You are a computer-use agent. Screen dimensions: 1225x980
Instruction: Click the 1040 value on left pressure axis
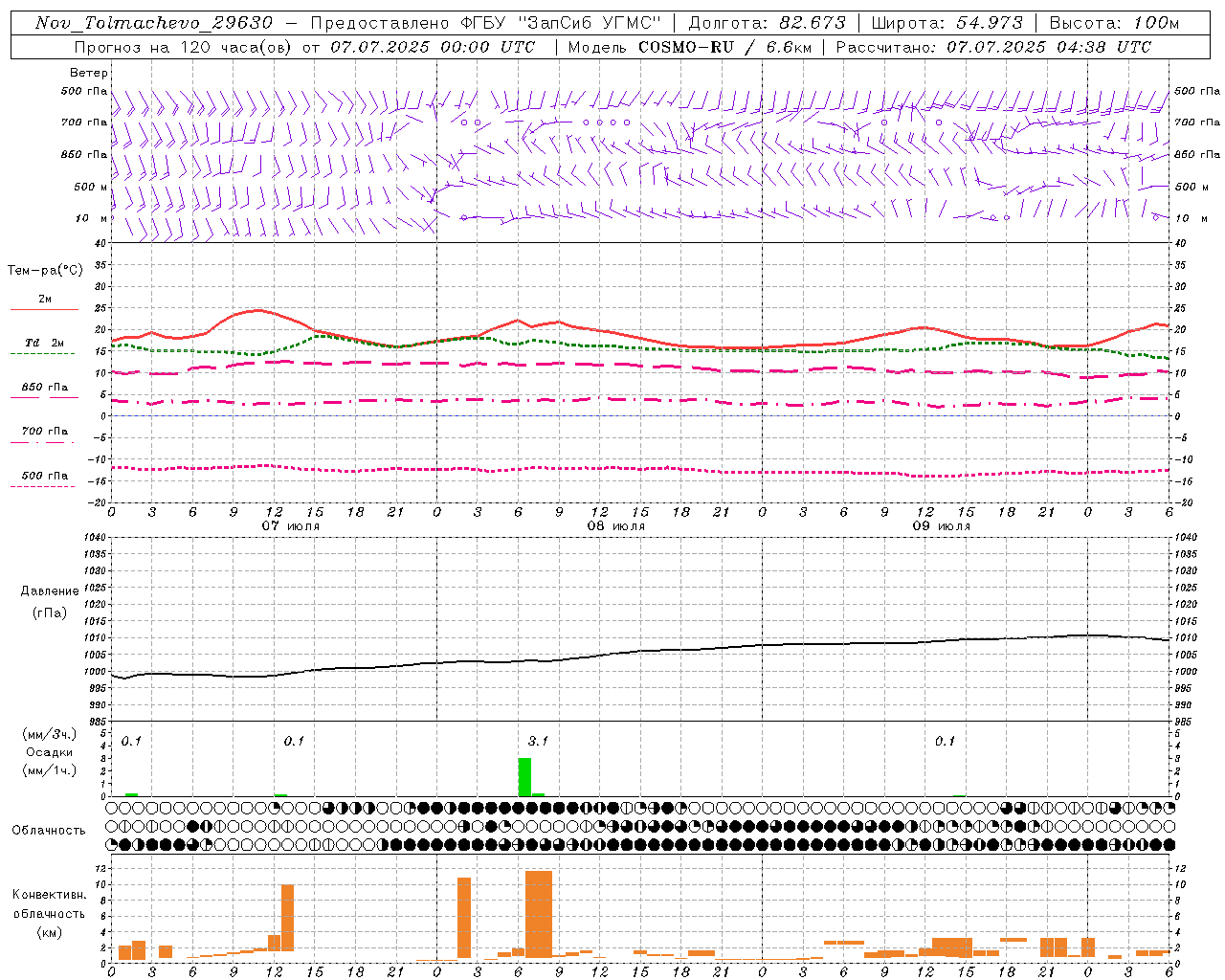(x=94, y=538)
